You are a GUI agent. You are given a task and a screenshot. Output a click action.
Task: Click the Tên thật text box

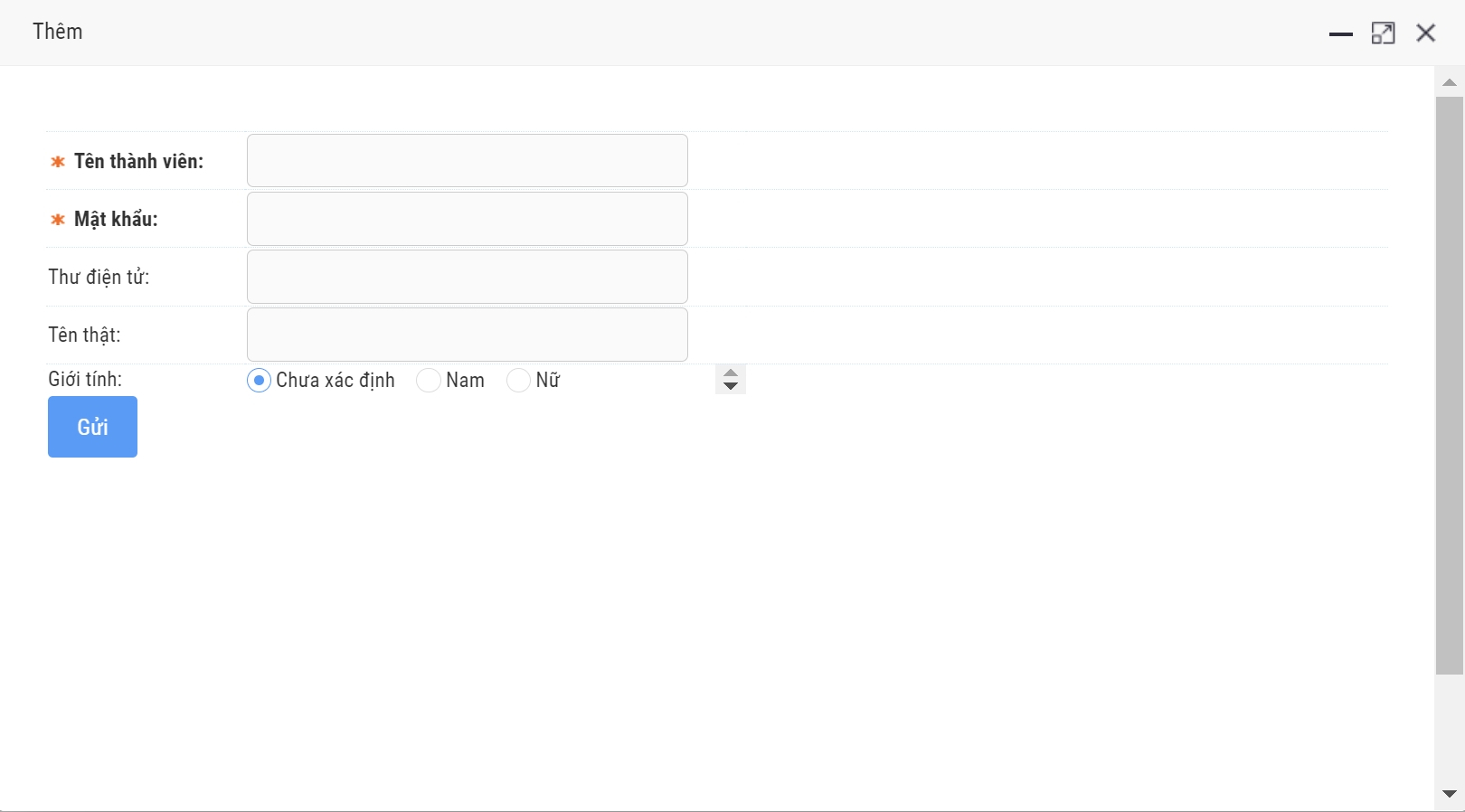pos(467,335)
